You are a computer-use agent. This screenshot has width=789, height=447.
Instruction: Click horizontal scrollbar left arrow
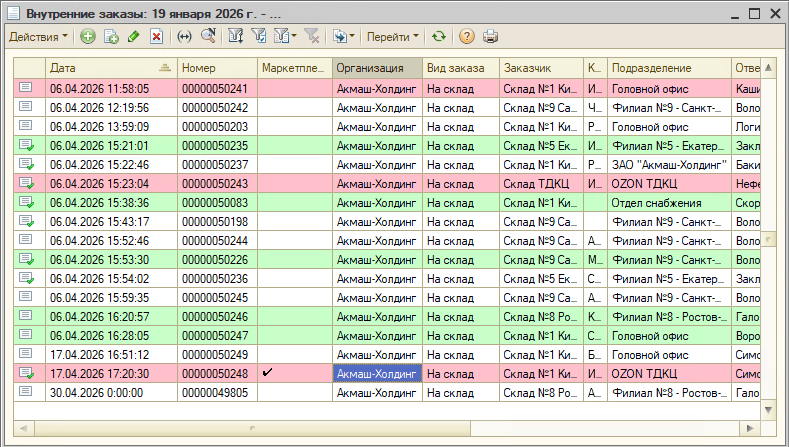point(23,428)
